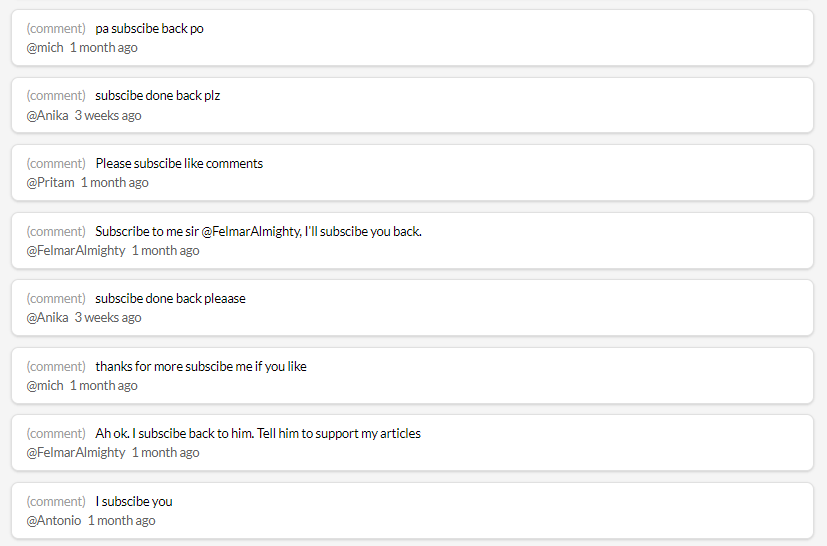
Task: Open @Pritam user profile link
Action: pos(51,183)
